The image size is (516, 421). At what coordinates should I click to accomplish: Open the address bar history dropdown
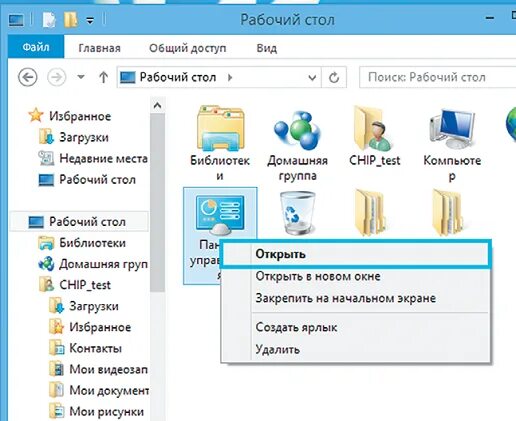coord(312,78)
